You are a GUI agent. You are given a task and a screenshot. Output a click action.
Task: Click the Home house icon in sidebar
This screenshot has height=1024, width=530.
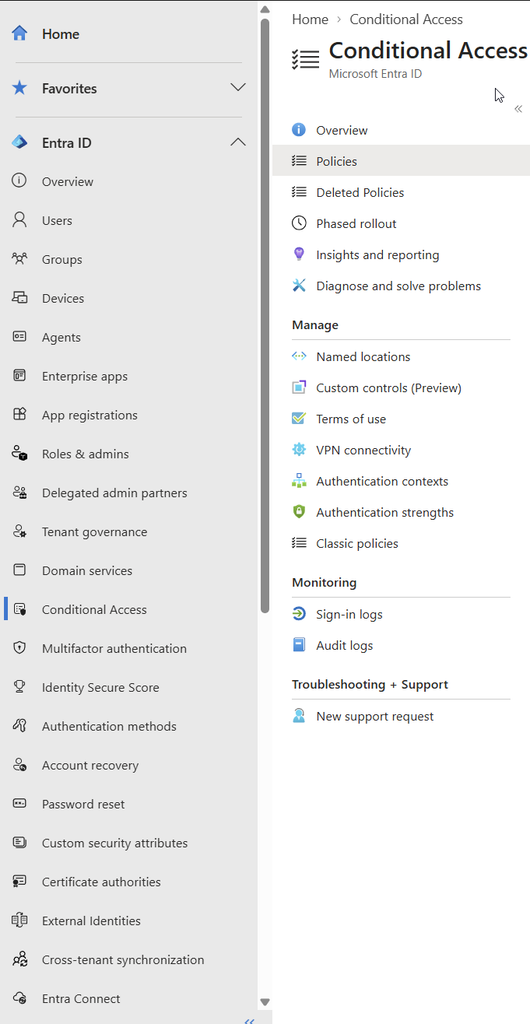coord(20,34)
